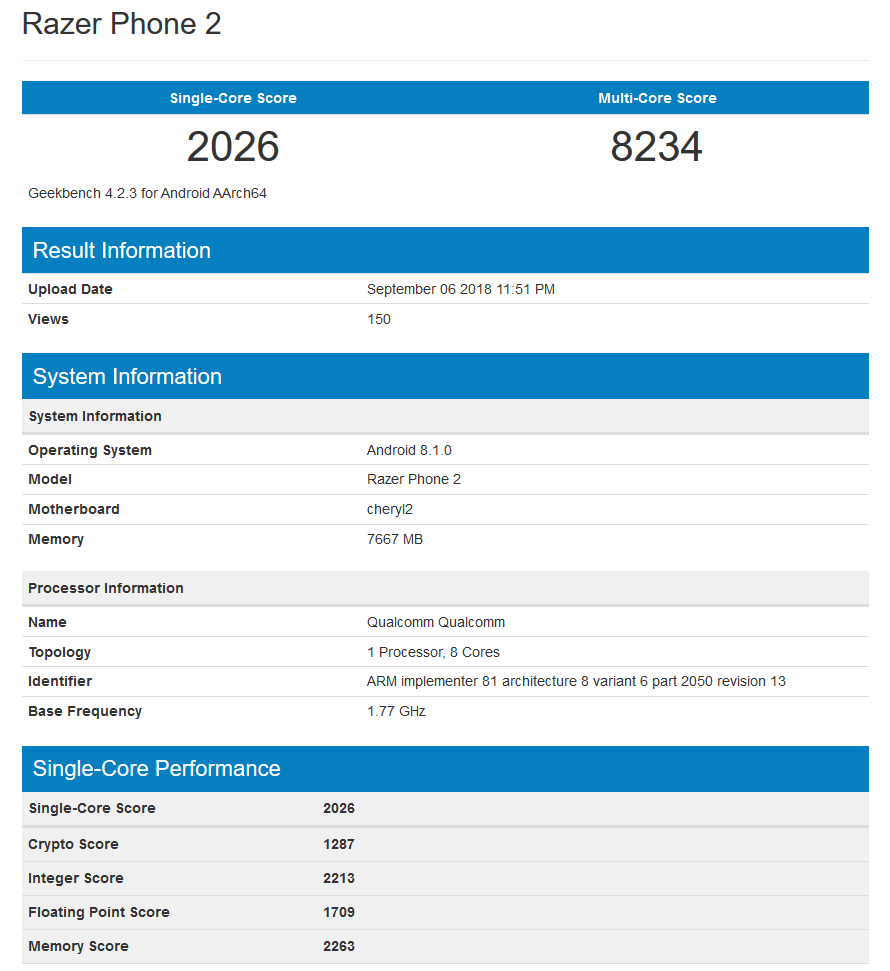890x971 pixels.
Task: Click the Crypto Score value 1287
Action: click(x=339, y=844)
